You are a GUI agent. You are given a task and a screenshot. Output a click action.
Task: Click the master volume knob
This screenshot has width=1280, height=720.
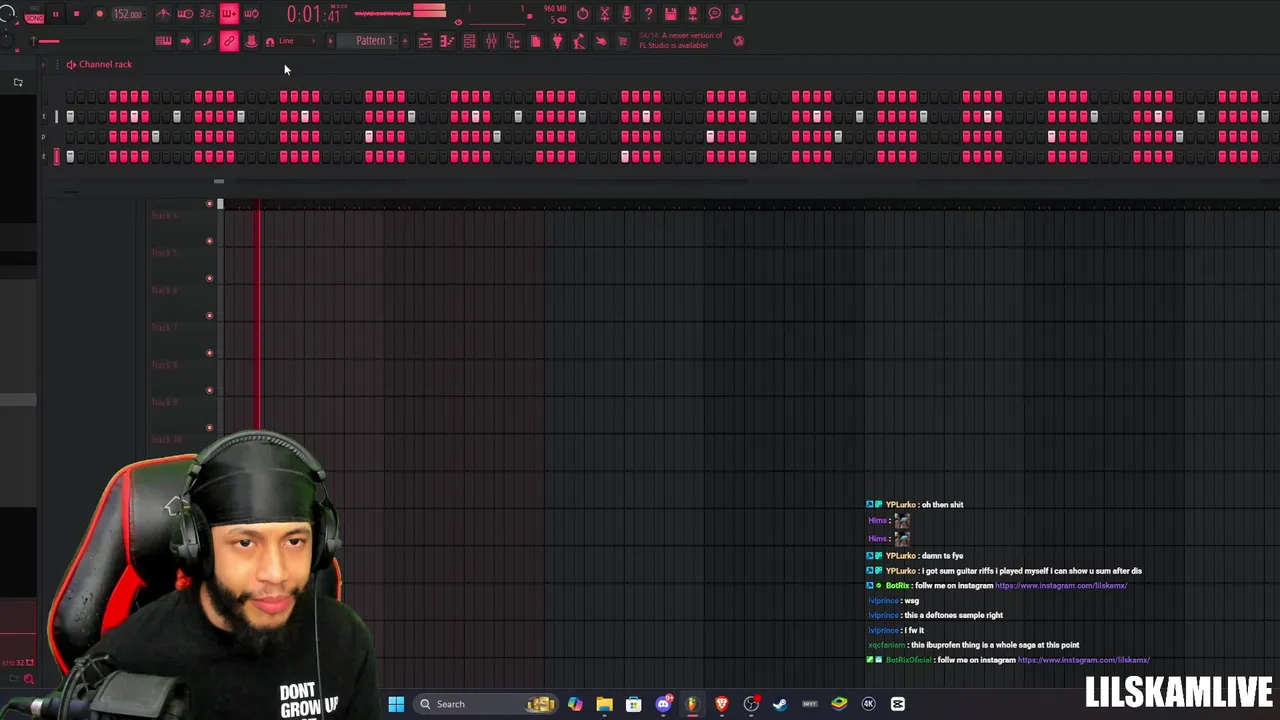(x=8, y=13)
